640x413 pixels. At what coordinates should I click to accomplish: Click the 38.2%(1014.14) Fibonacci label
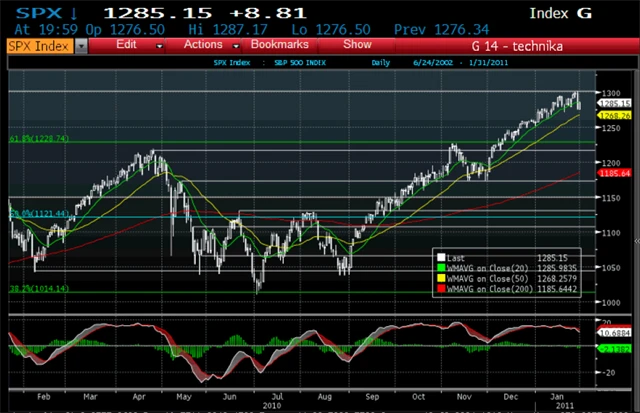tap(39, 289)
